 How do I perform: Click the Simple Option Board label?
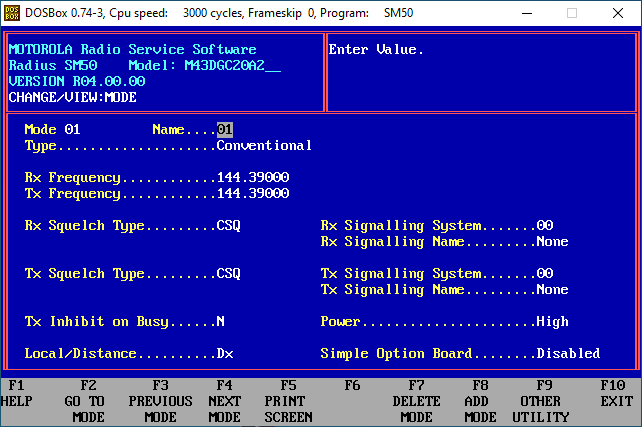tap(396, 354)
